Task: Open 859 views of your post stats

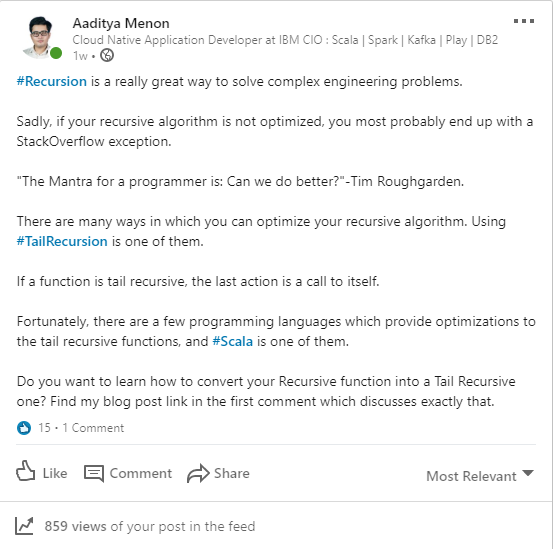Action: tap(150, 526)
